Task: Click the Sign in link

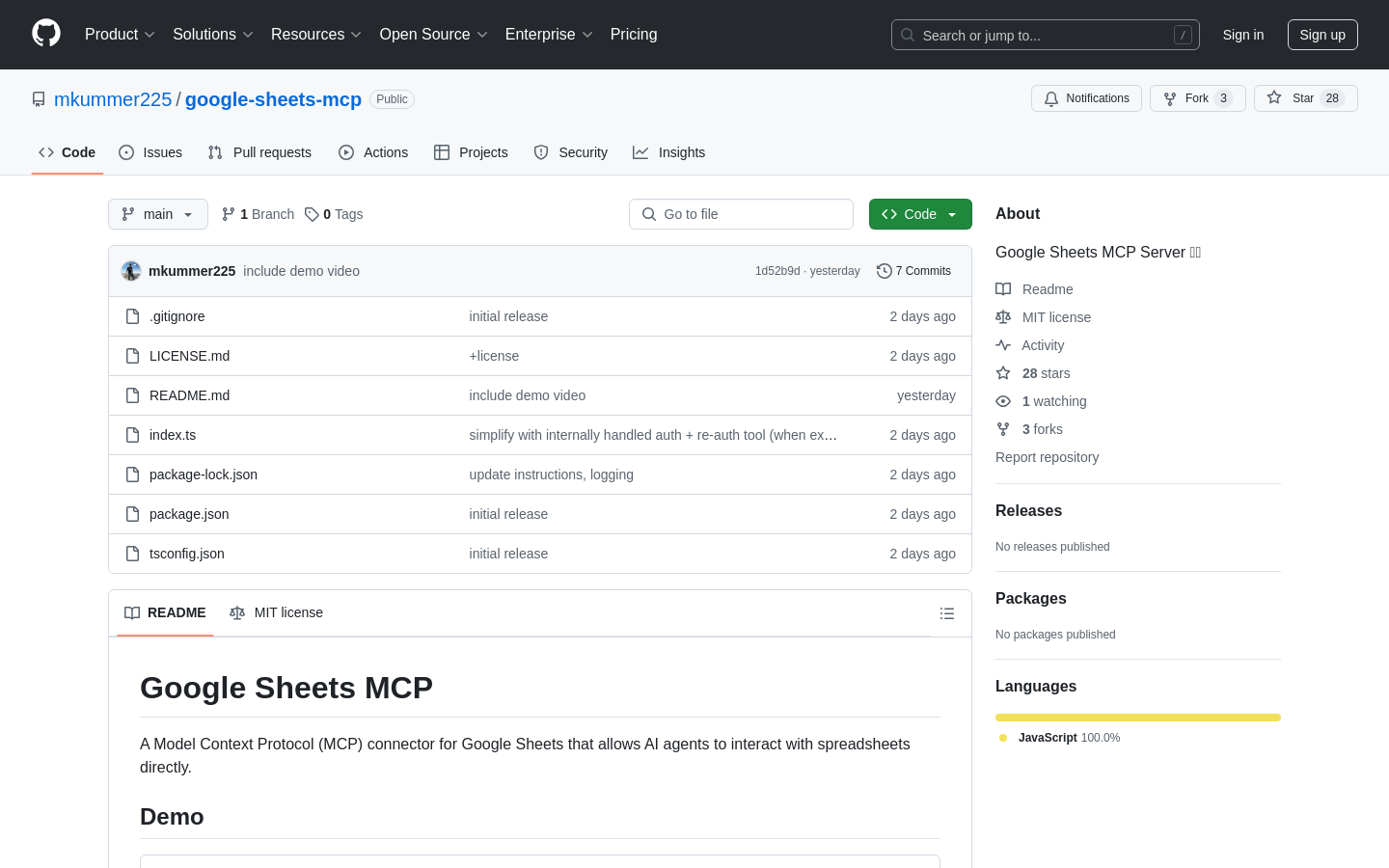Action: 1243,35
